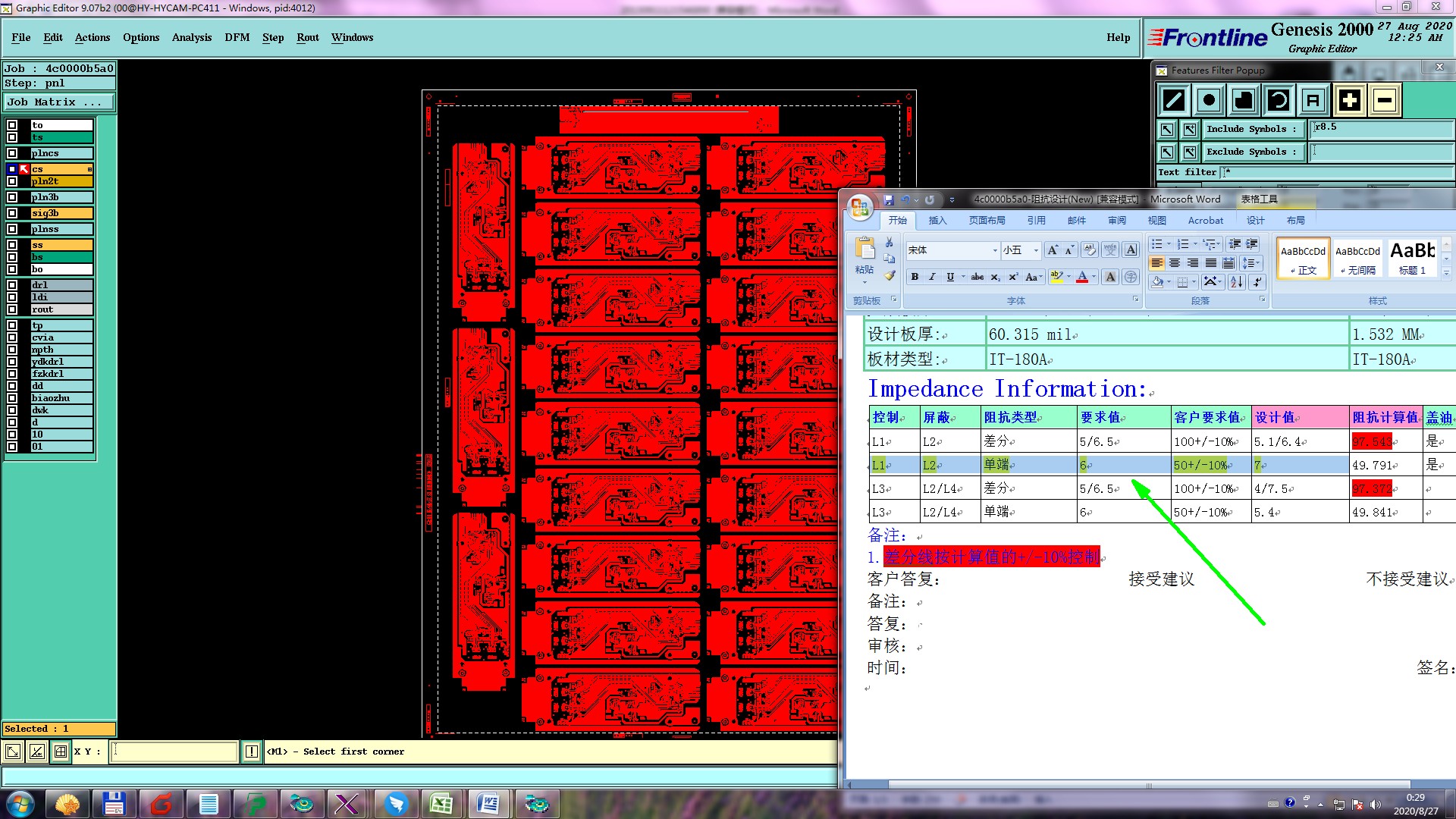
Task: Toggle the Surfaces filter icon
Action: [1244, 100]
